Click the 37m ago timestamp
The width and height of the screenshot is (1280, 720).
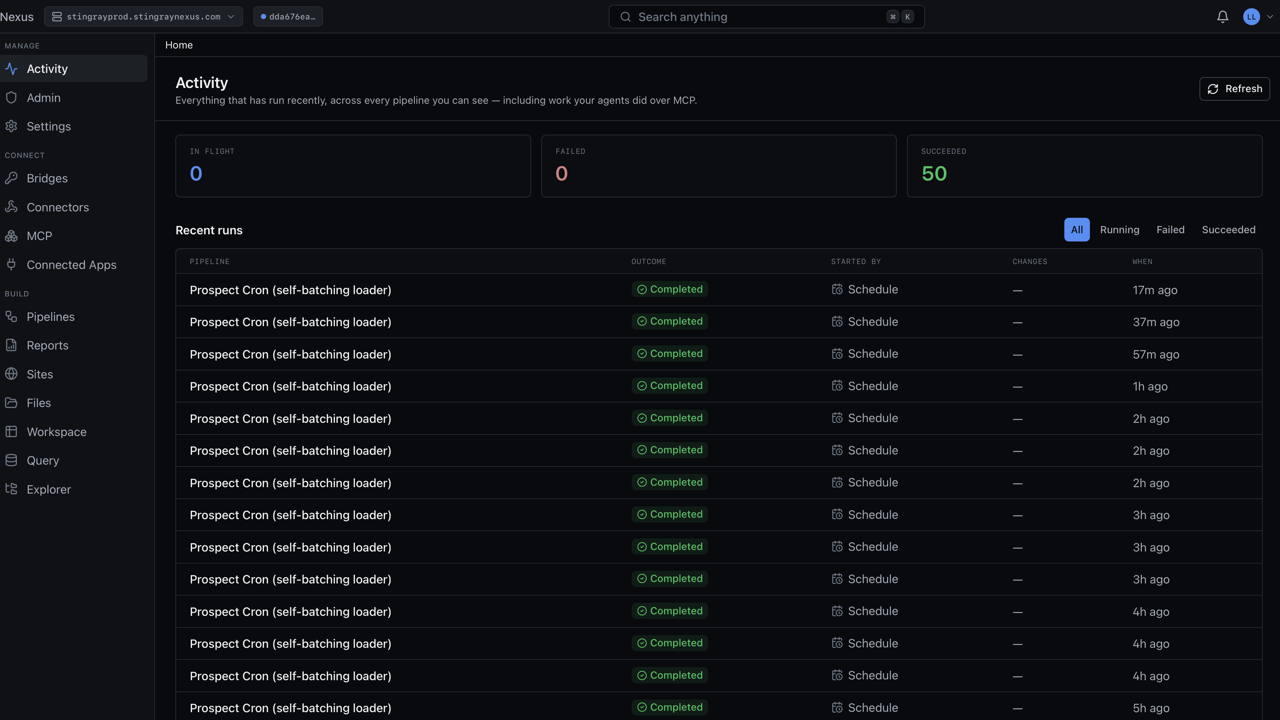pyautogui.click(x=1156, y=322)
